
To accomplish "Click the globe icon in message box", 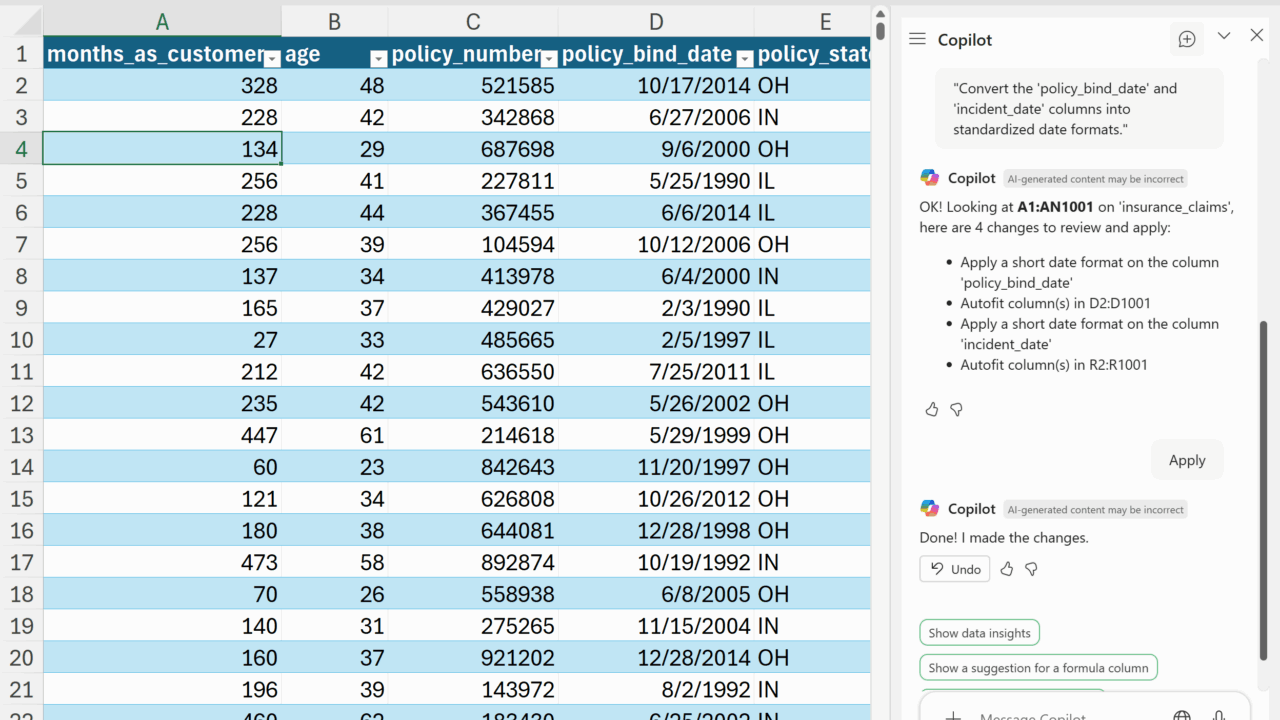I will tap(1182, 714).
